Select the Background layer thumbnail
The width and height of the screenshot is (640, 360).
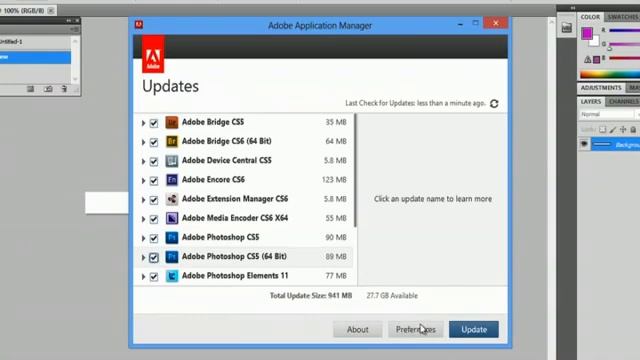602,144
